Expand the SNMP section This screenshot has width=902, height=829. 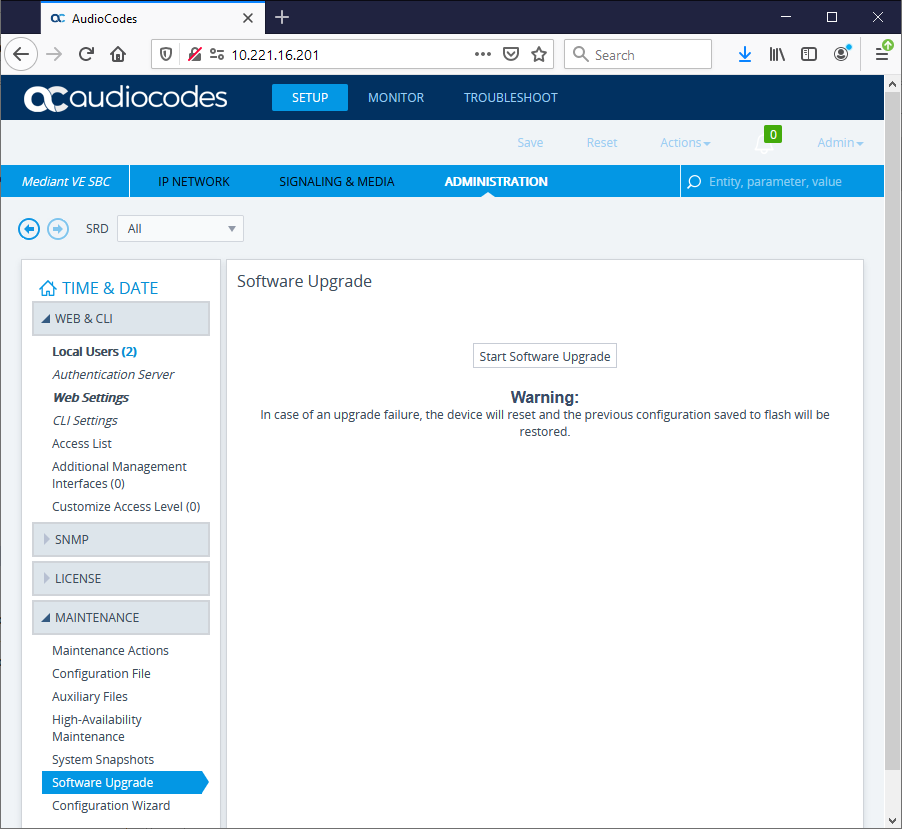tap(121, 539)
